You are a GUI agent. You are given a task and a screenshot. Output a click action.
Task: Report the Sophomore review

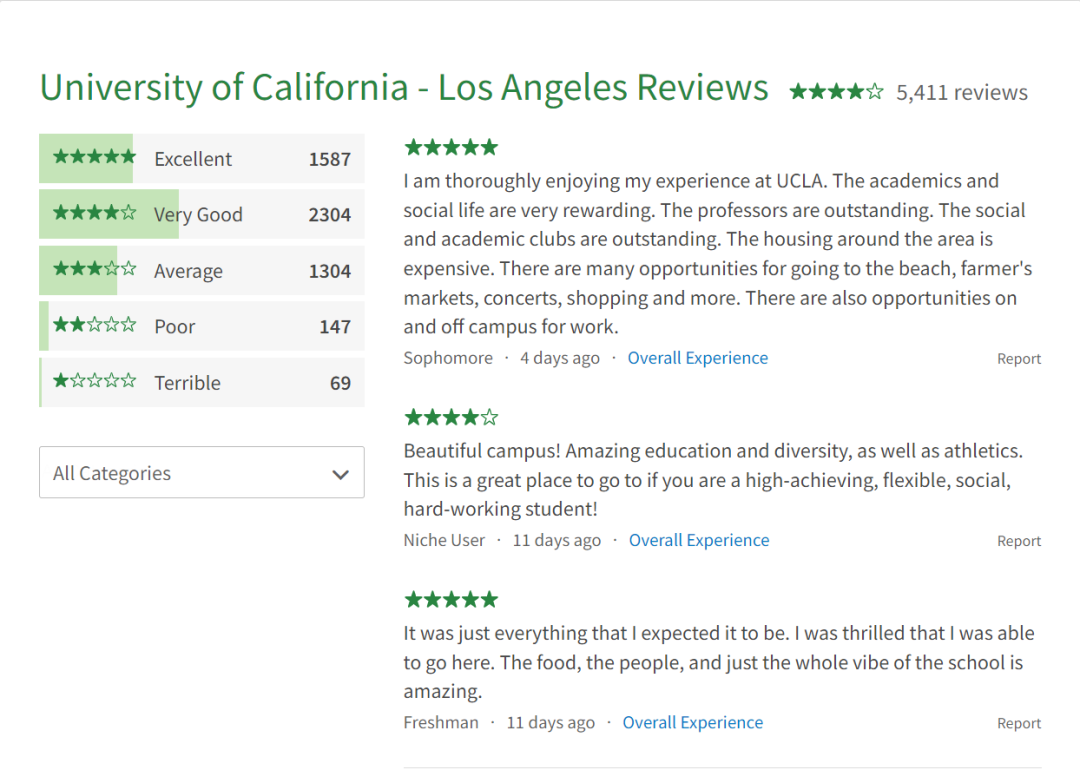pyautogui.click(x=1018, y=359)
